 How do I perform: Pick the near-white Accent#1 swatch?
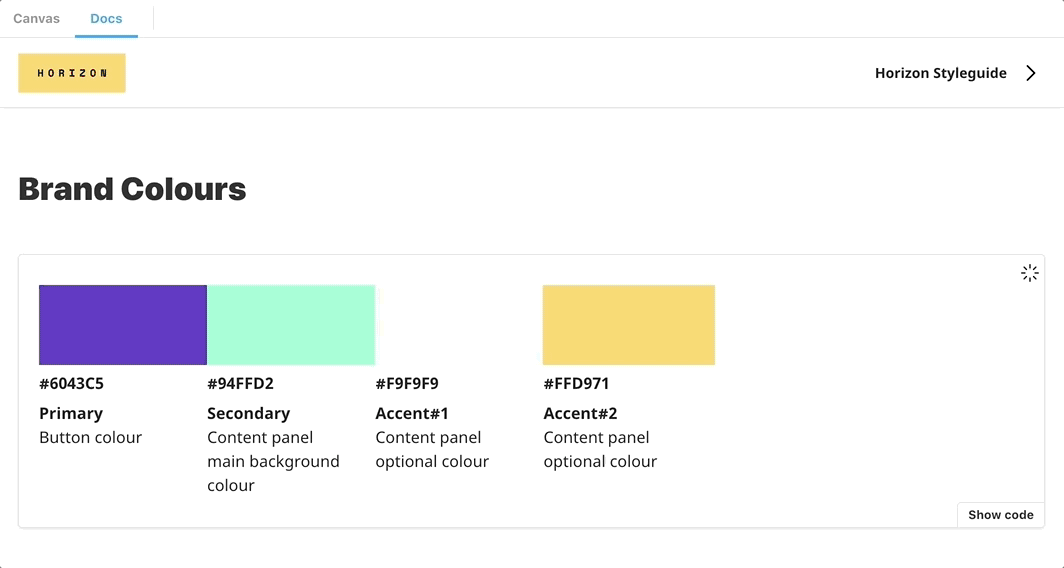click(x=459, y=325)
